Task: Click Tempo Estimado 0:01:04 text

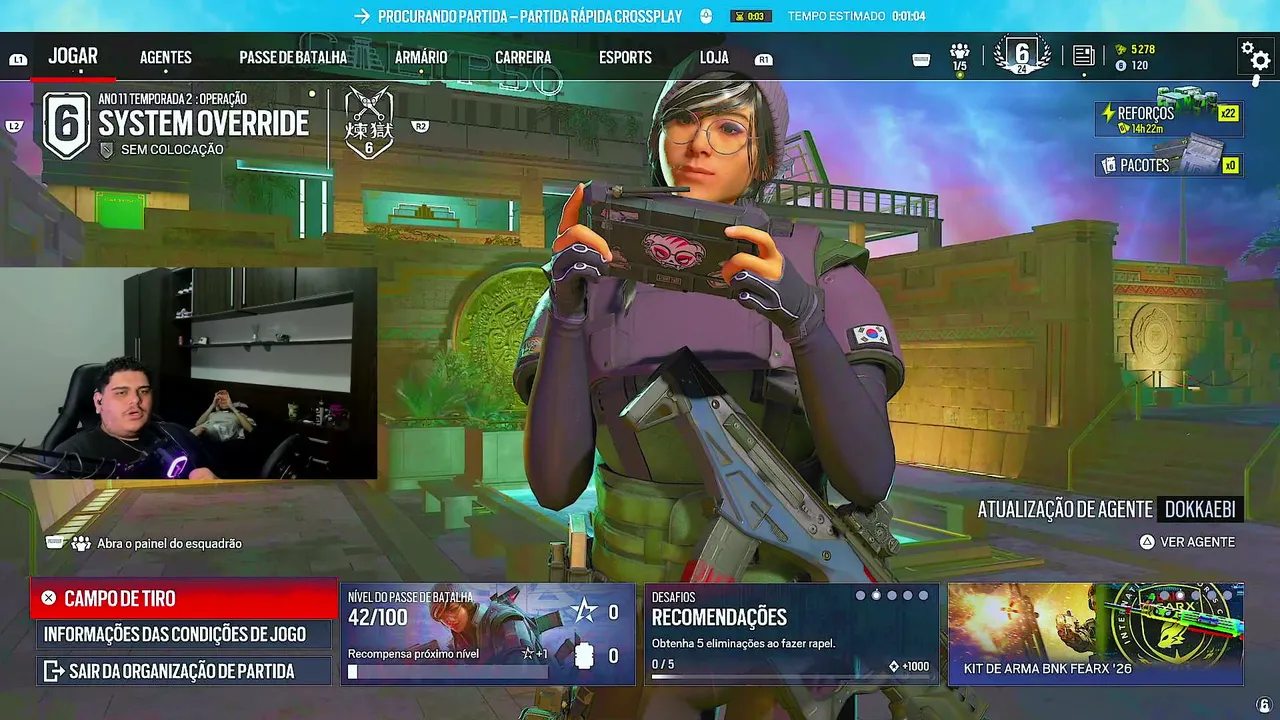Action: click(x=856, y=16)
